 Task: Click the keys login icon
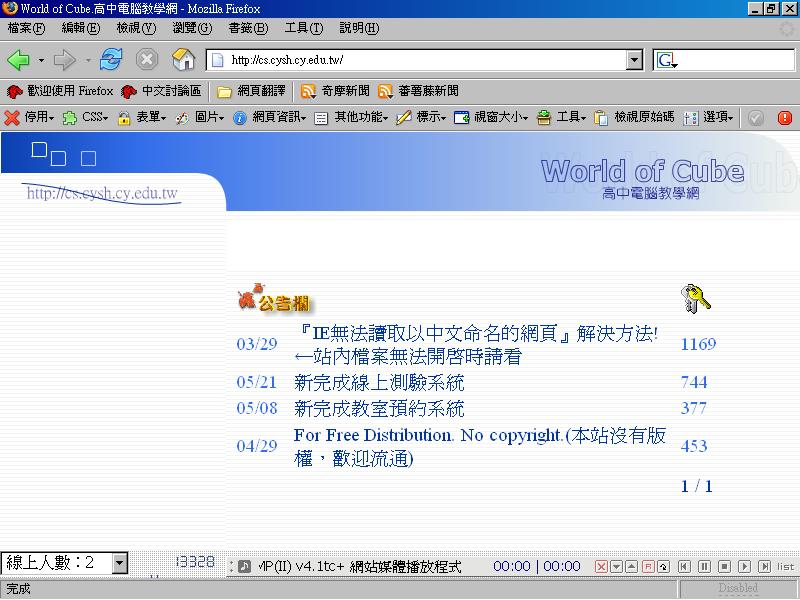tap(695, 299)
